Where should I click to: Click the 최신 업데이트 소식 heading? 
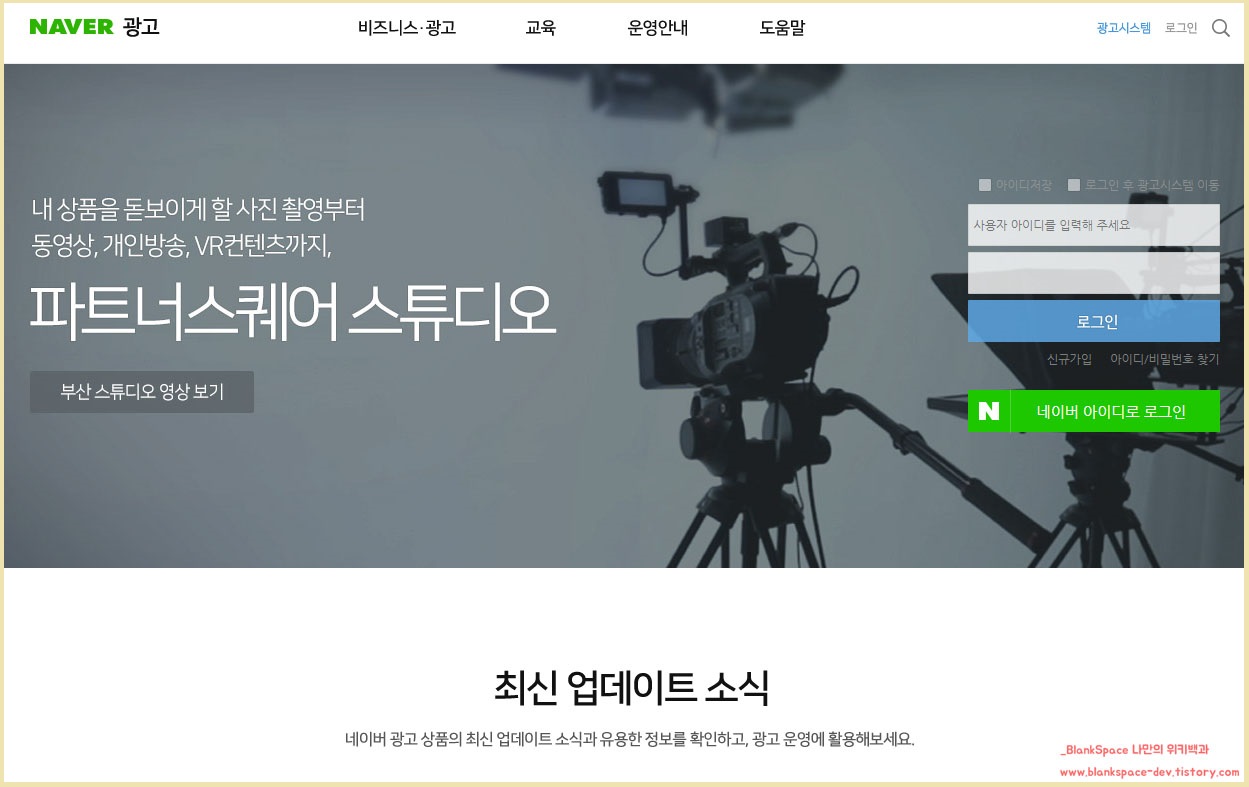631,687
